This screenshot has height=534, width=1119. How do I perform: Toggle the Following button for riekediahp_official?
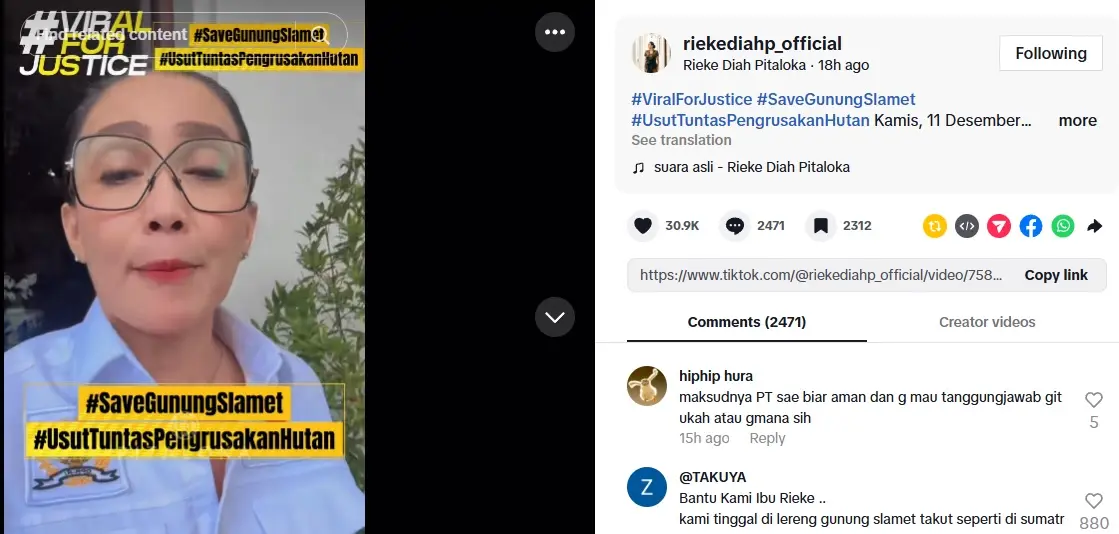1050,54
